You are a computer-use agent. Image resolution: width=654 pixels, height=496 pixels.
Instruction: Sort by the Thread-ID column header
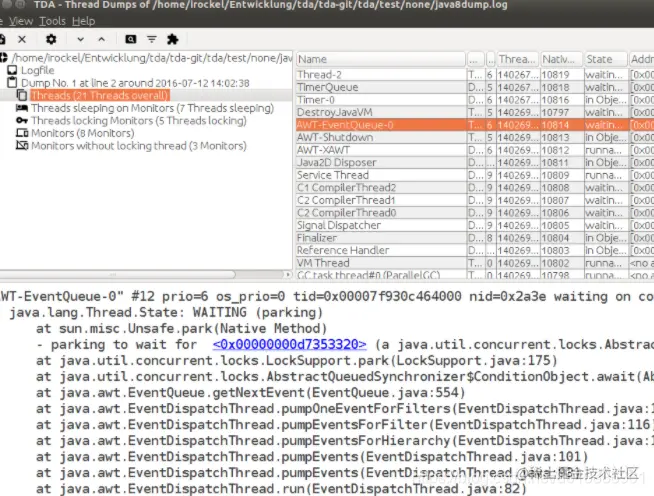(517, 59)
